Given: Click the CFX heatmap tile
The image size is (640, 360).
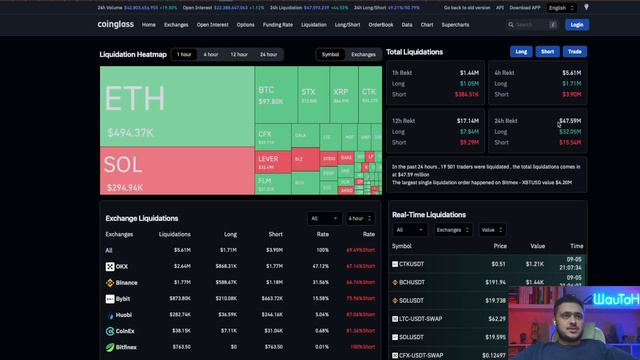Looking at the screenshot, I should coord(273,137).
